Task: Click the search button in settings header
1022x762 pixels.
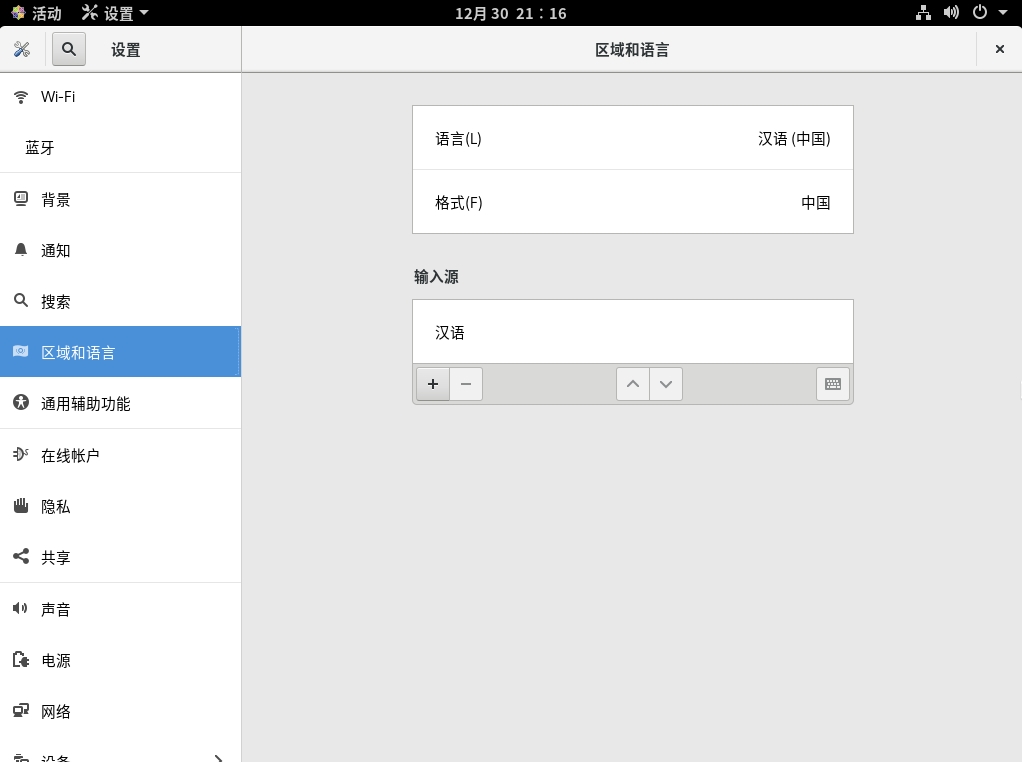Action: 68,50
